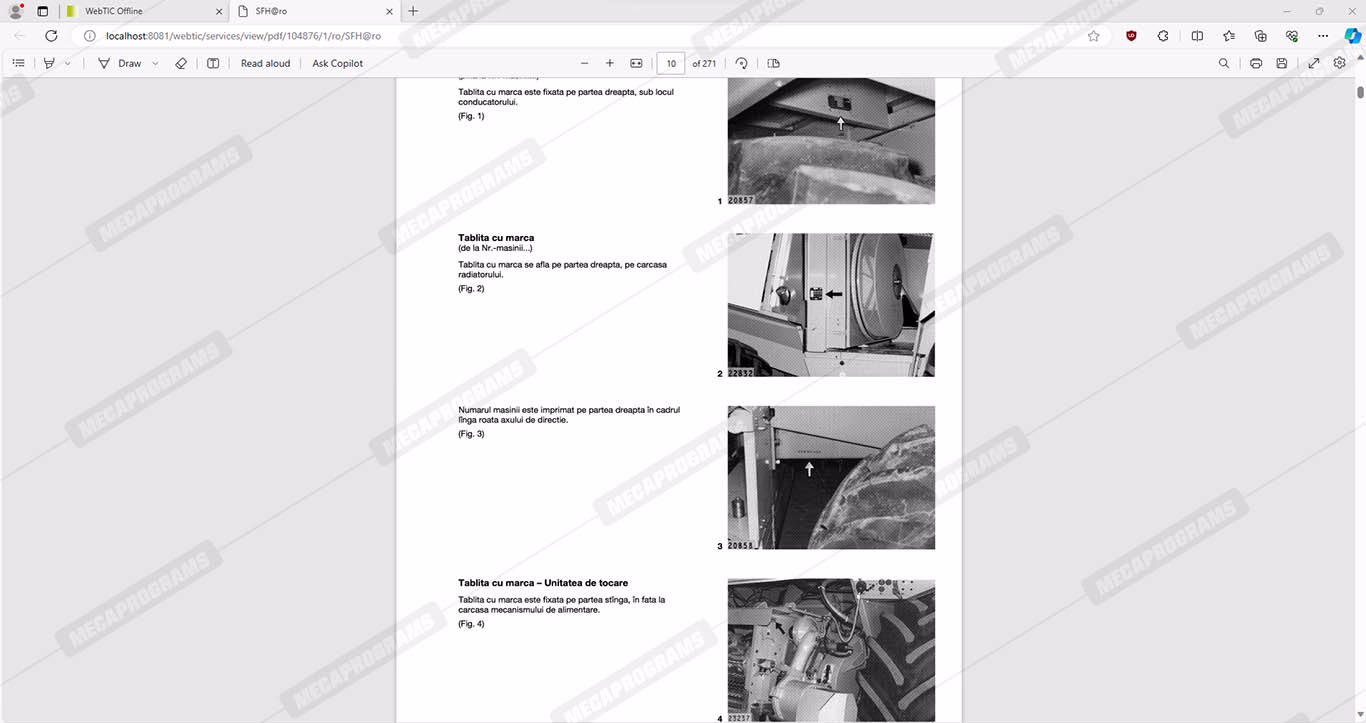Open the PDF table of contents
Viewport: 1366px width, 723px height.
[x=18, y=63]
